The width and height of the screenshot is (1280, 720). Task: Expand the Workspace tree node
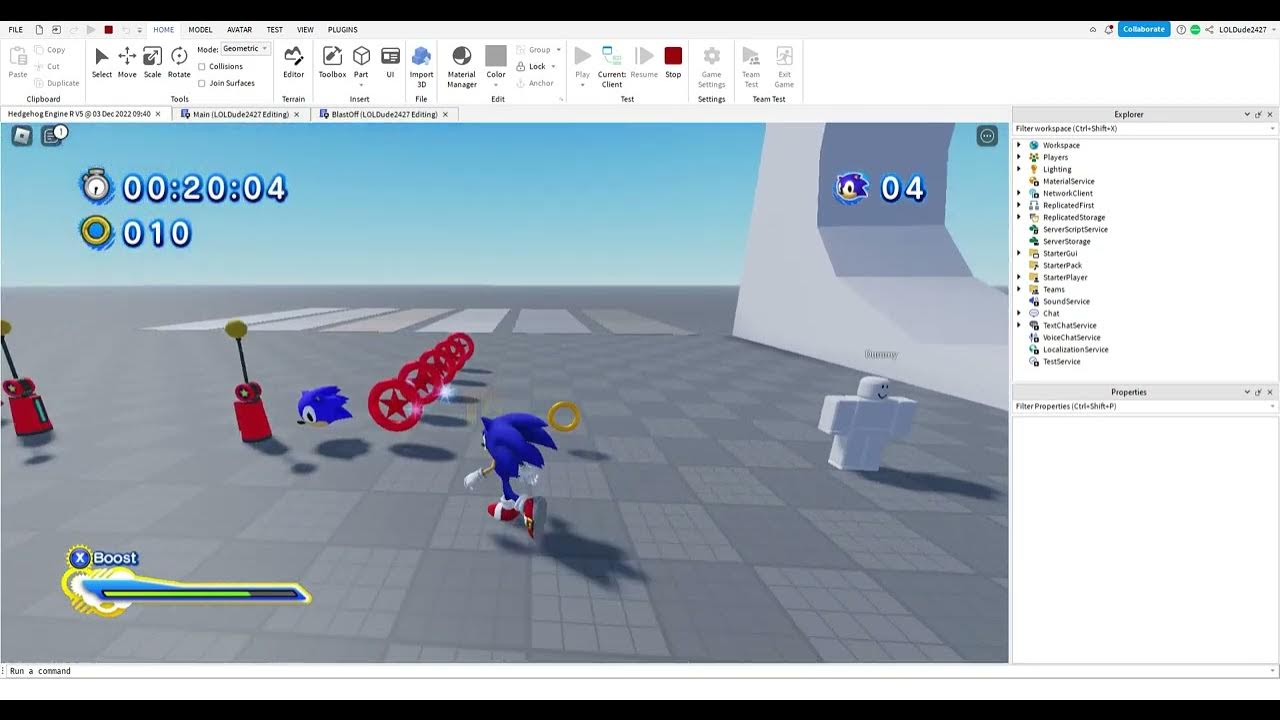(1019, 146)
